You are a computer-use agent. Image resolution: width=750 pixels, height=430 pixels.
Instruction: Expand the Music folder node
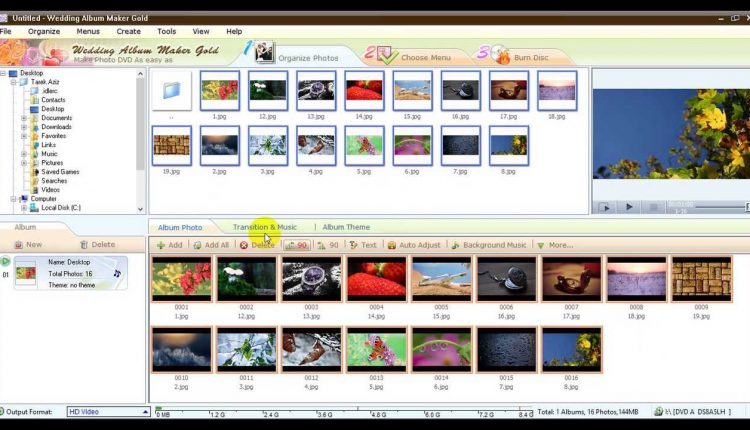[24, 154]
